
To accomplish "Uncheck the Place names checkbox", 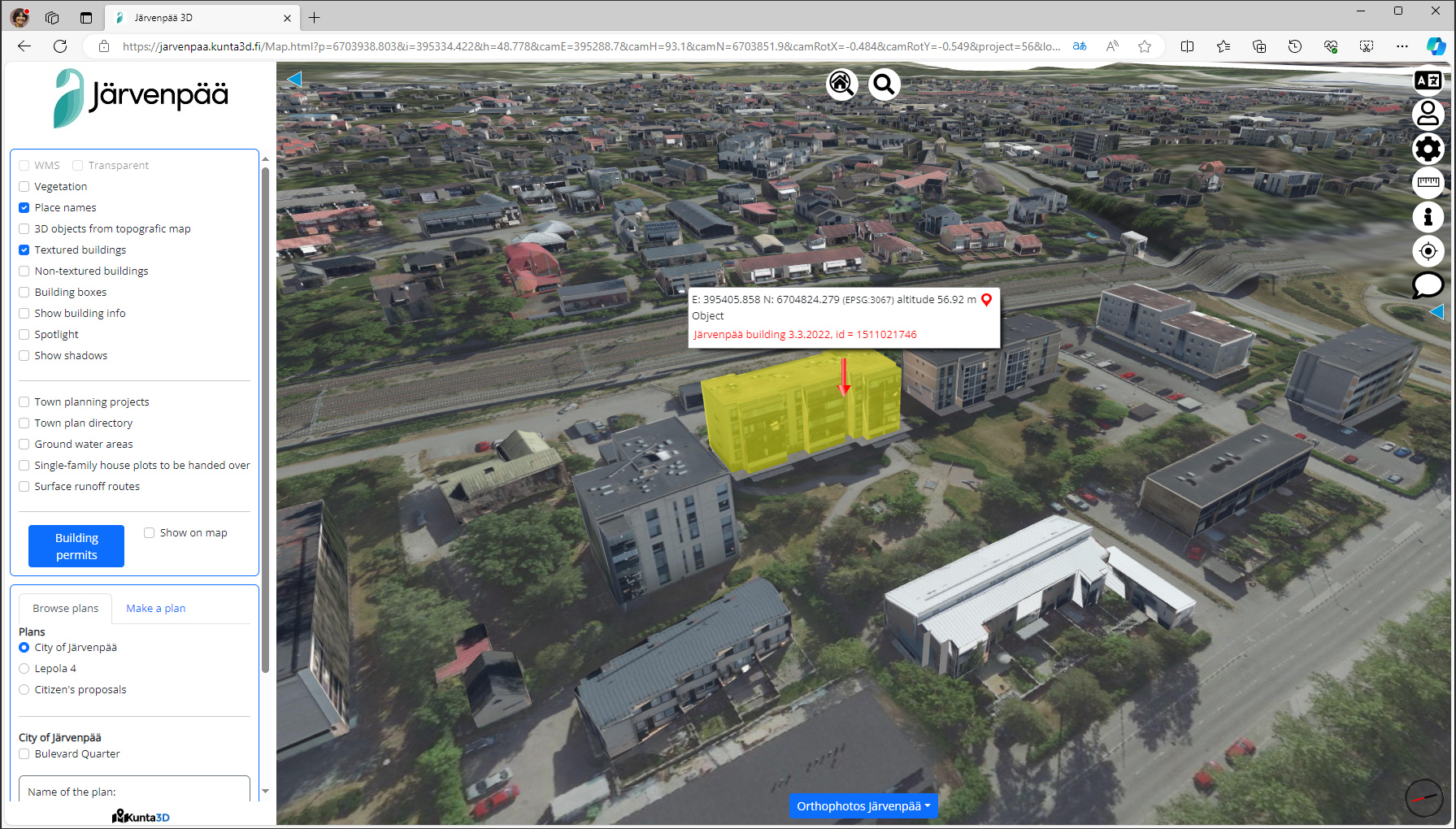I will coord(24,207).
